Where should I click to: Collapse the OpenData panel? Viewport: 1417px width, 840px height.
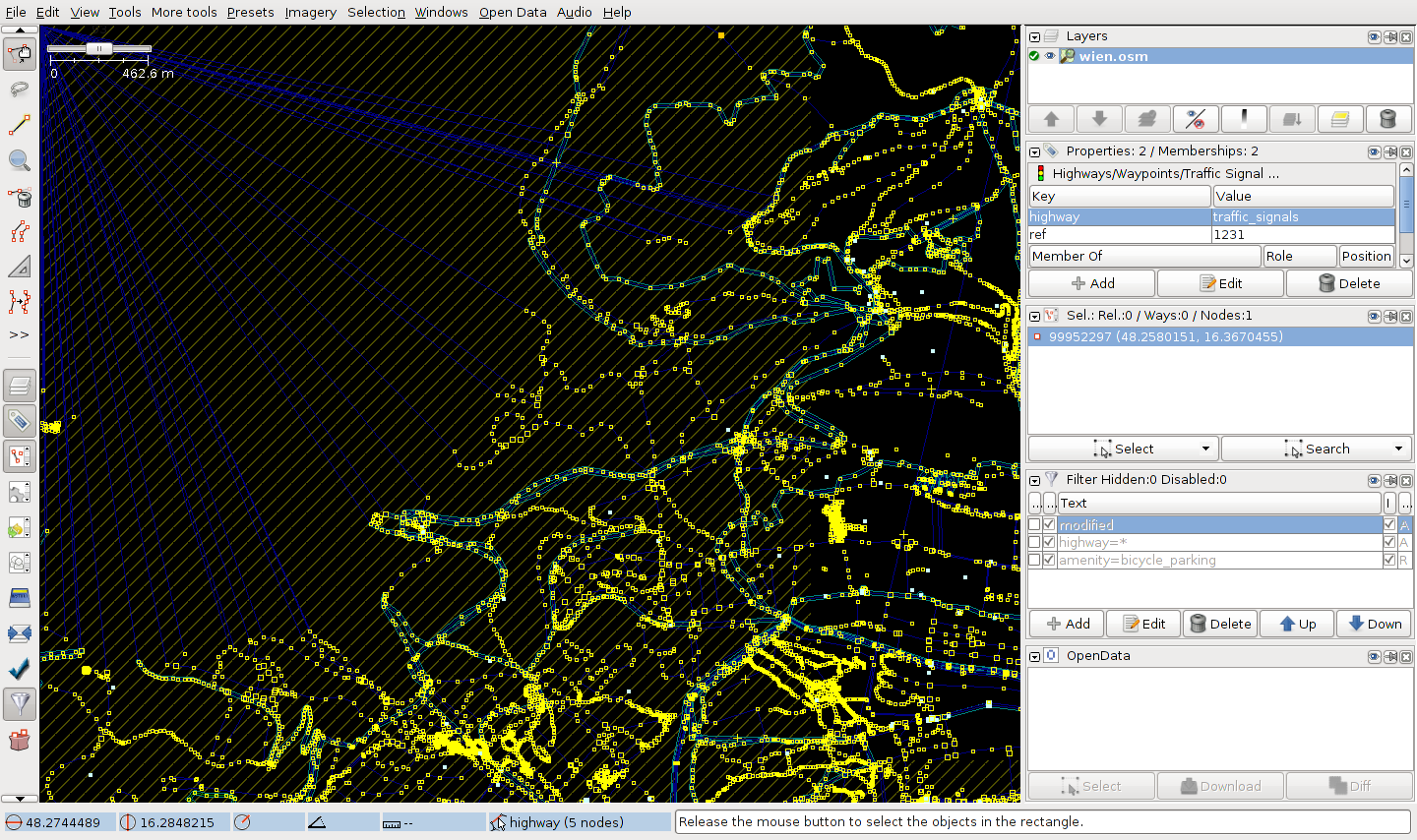tap(1034, 657)
